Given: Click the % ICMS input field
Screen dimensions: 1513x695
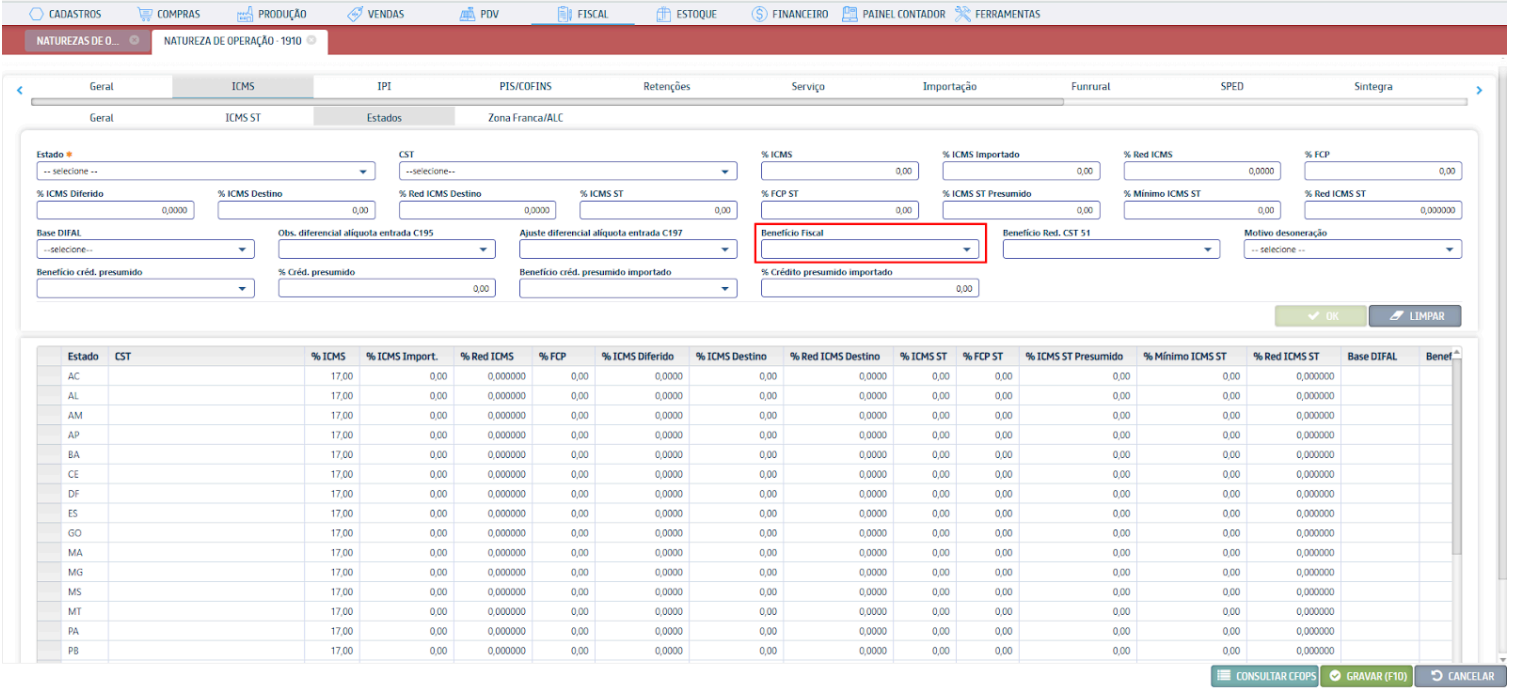Looking at the screenshot, I should (x=839, y=172).
